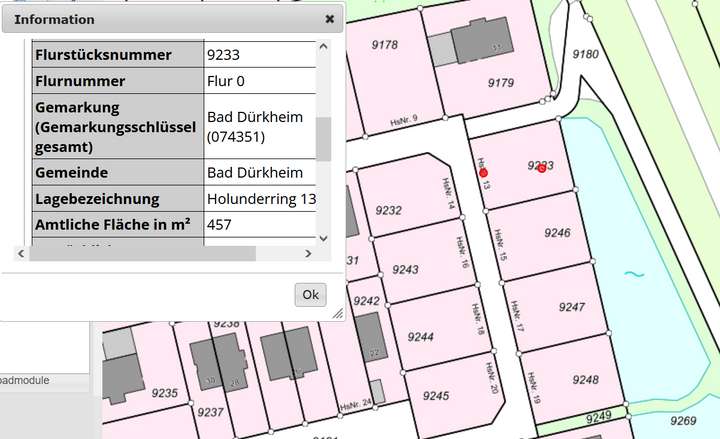Click the 'Gemarkung (Gemarkungsschlüssel gesamt)' label
Viewport: 720px width, 439px height.
point(118,127)
